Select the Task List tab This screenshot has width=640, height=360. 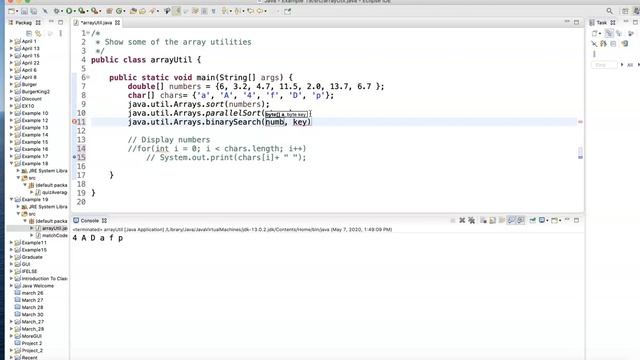tap(602, 23)
